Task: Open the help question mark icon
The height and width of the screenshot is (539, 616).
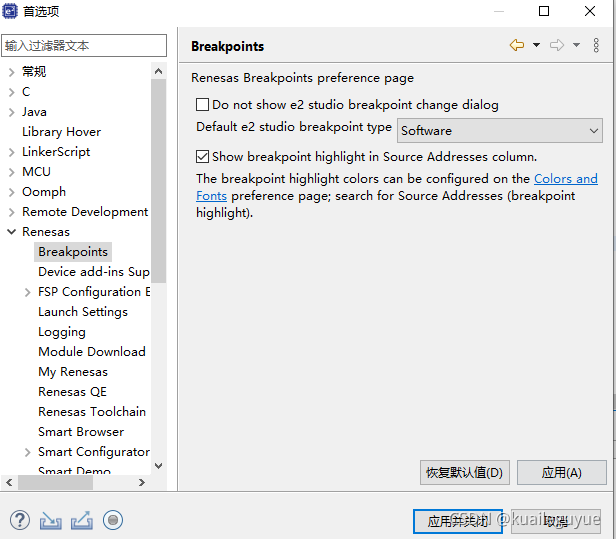Action: pos(20,520)
